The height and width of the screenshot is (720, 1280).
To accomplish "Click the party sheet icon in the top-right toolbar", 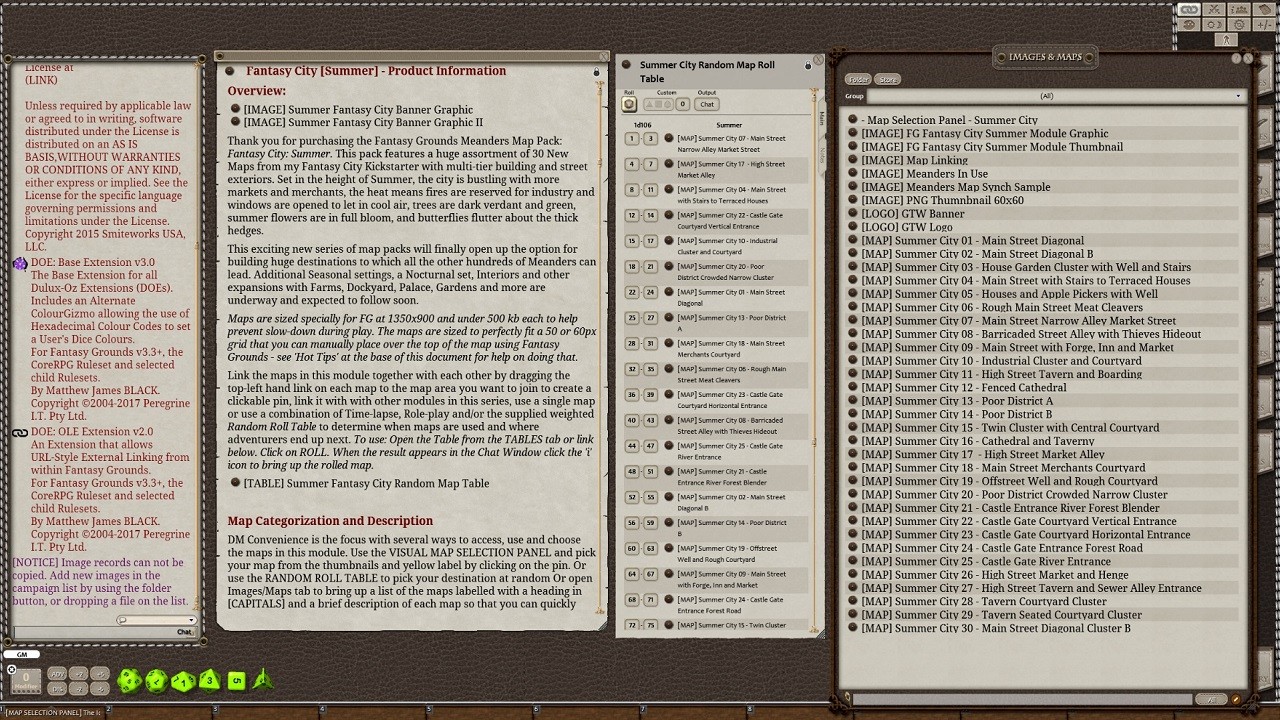I will click(x=1238, y=9).
